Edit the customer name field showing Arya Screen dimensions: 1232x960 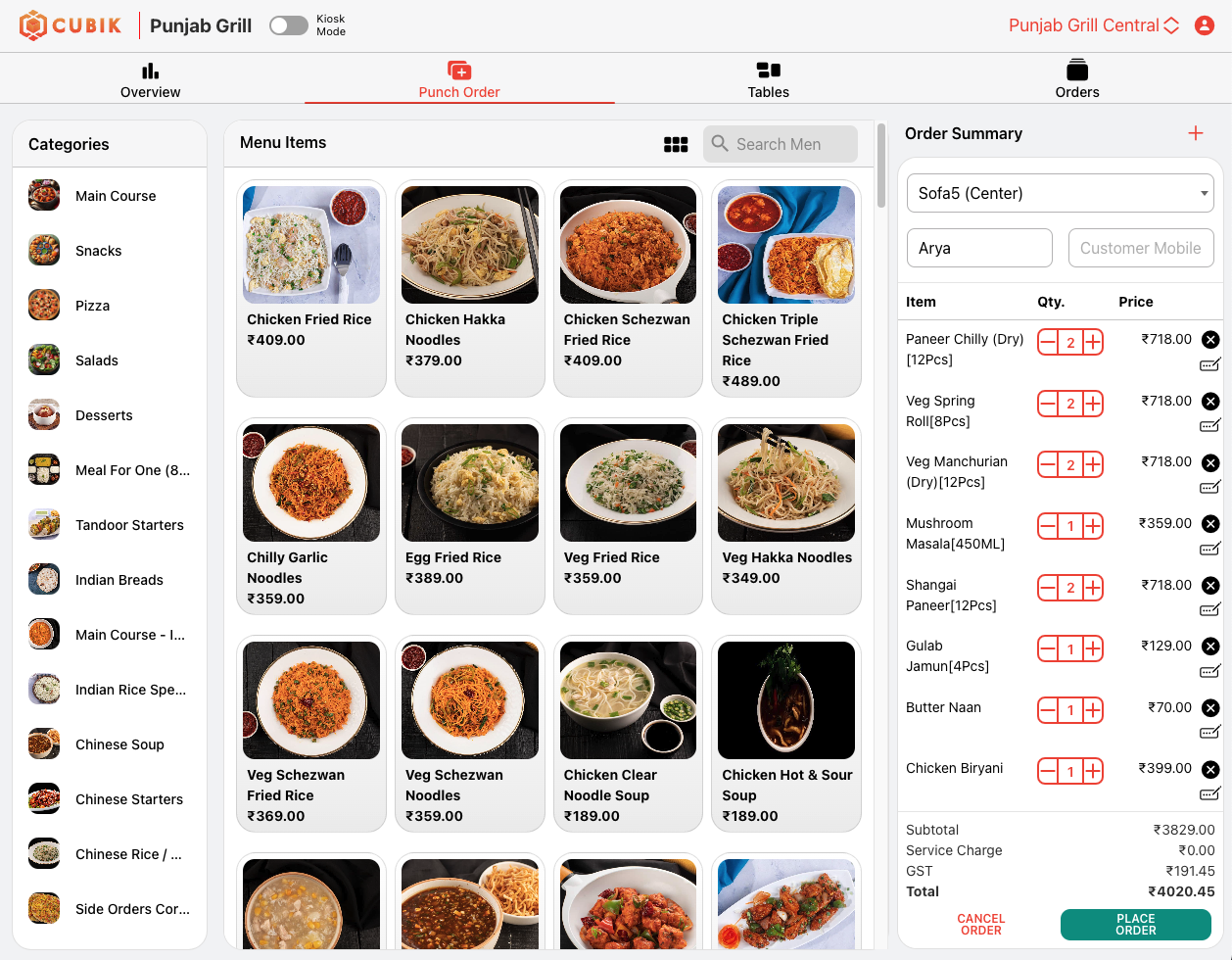(x=979, y=248)
